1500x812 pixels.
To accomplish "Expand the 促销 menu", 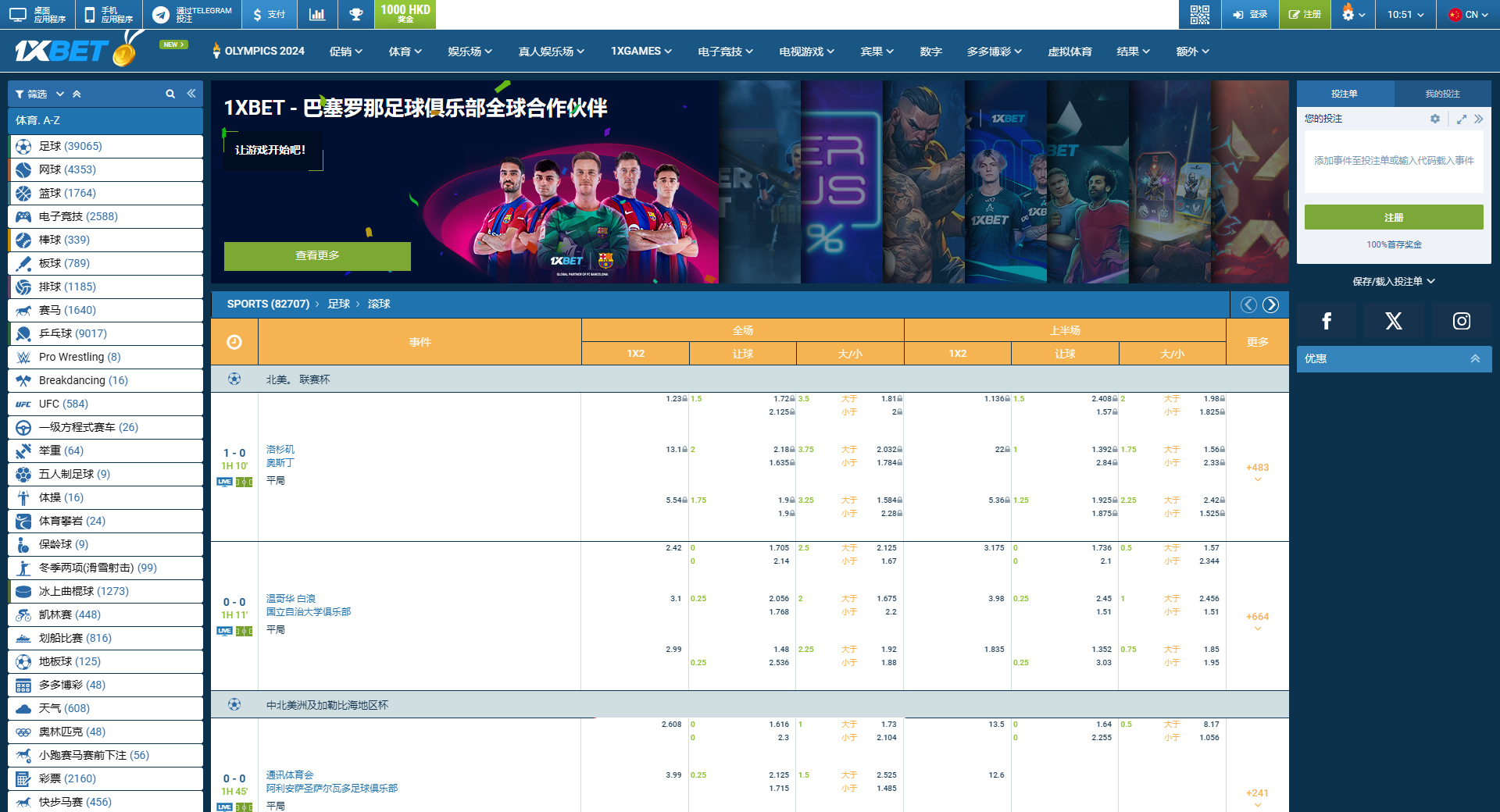I will (346, 52).
